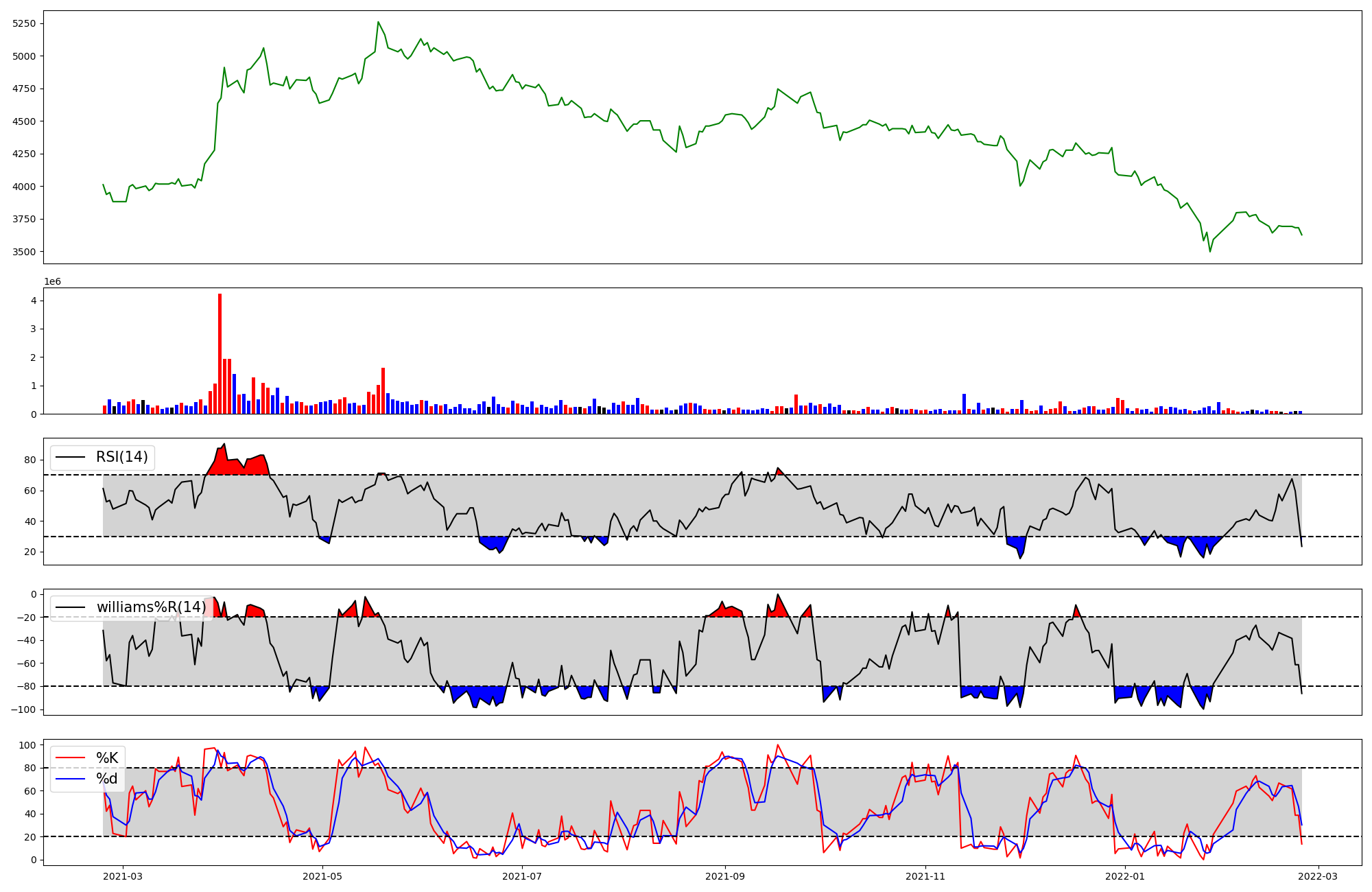
Task: Click the 2021-11 x-axis date label
Action: 925,876
